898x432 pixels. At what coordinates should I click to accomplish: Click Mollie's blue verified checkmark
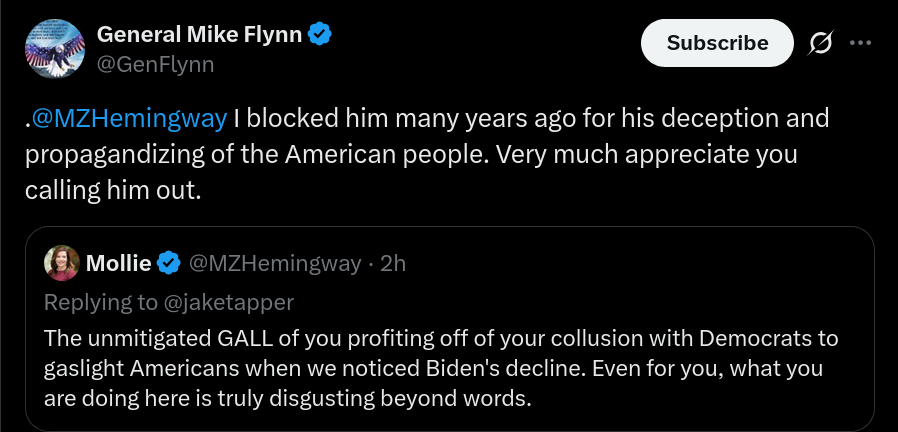coord(169,264)
